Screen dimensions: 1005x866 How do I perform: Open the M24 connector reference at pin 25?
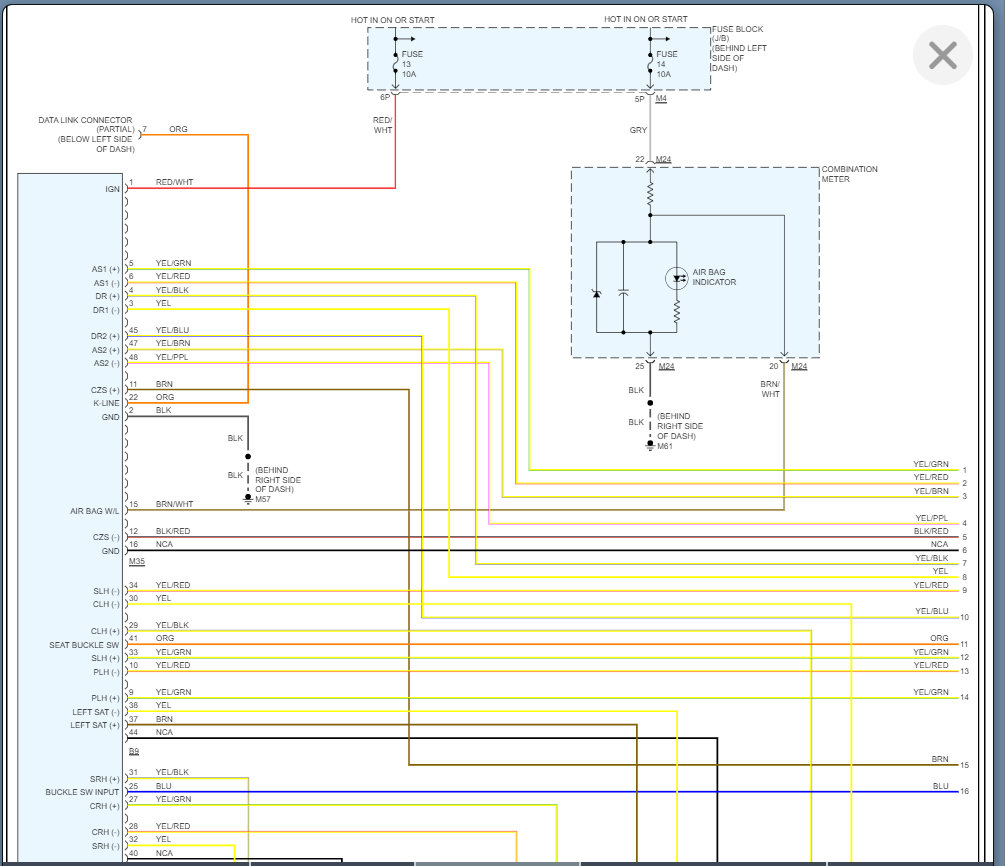(667, 366)
